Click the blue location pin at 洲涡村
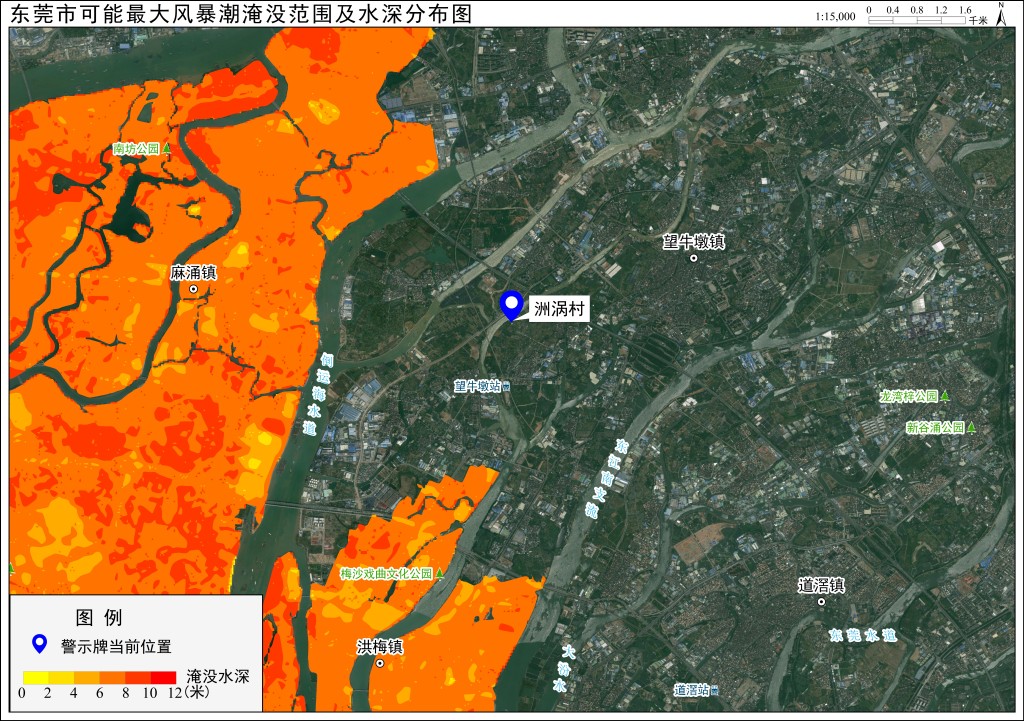 [511, 306]
